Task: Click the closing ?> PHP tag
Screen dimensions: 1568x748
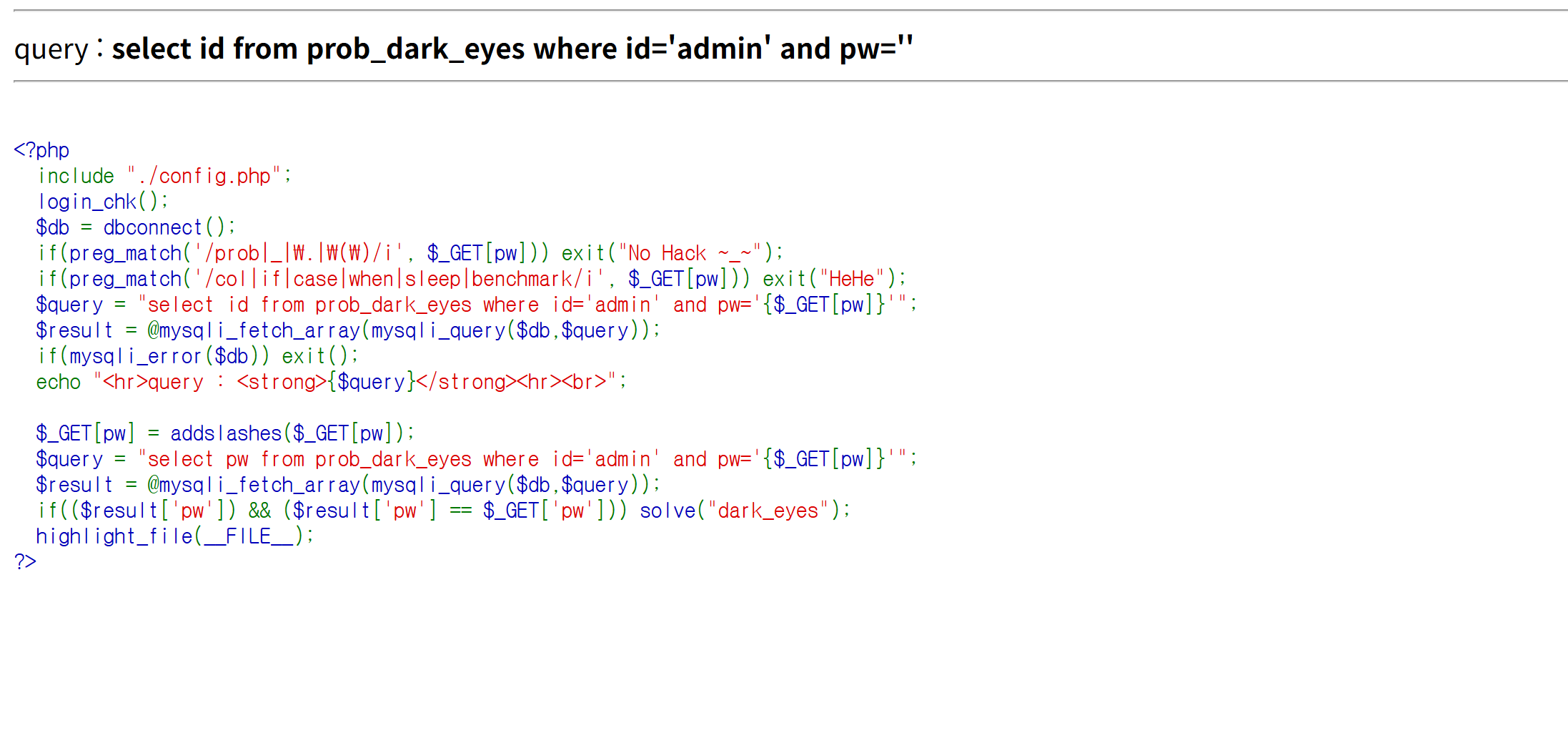Action: pos(25,561)
